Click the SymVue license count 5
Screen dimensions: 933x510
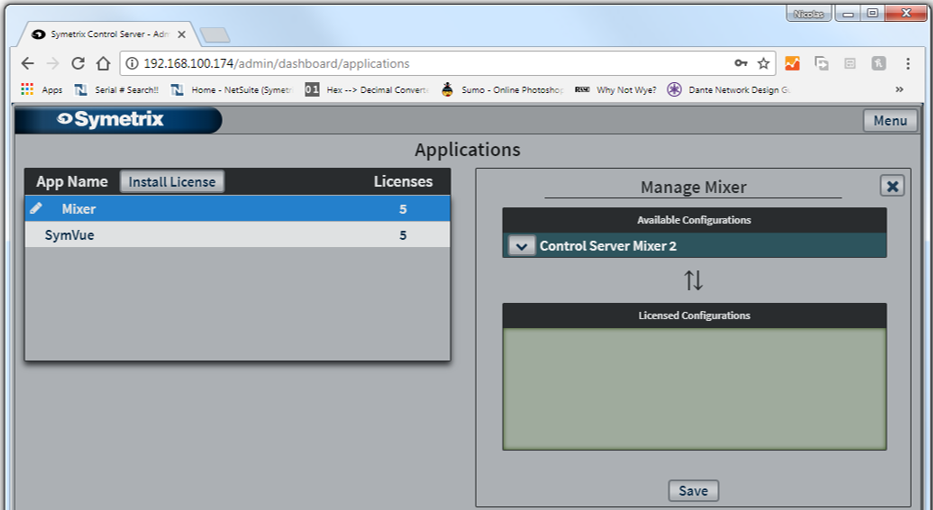[403, 235]
